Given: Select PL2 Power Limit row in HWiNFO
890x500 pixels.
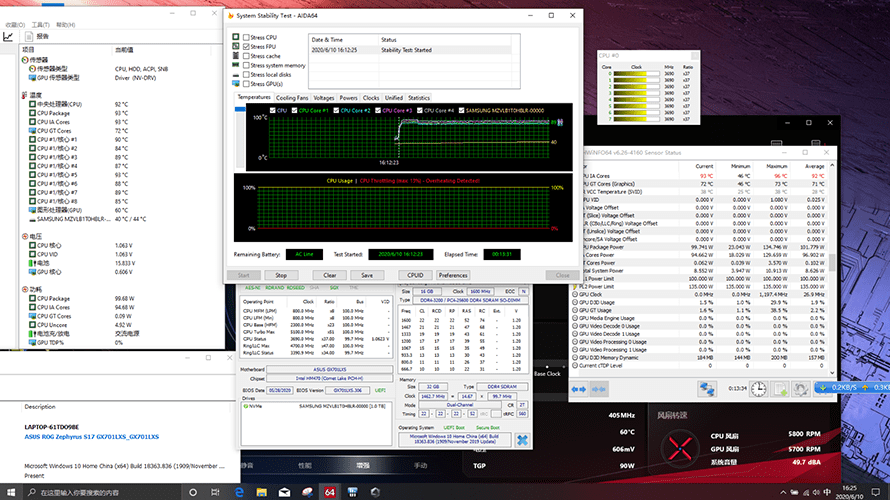Looking at the screenshot, I should coord(699,287).
